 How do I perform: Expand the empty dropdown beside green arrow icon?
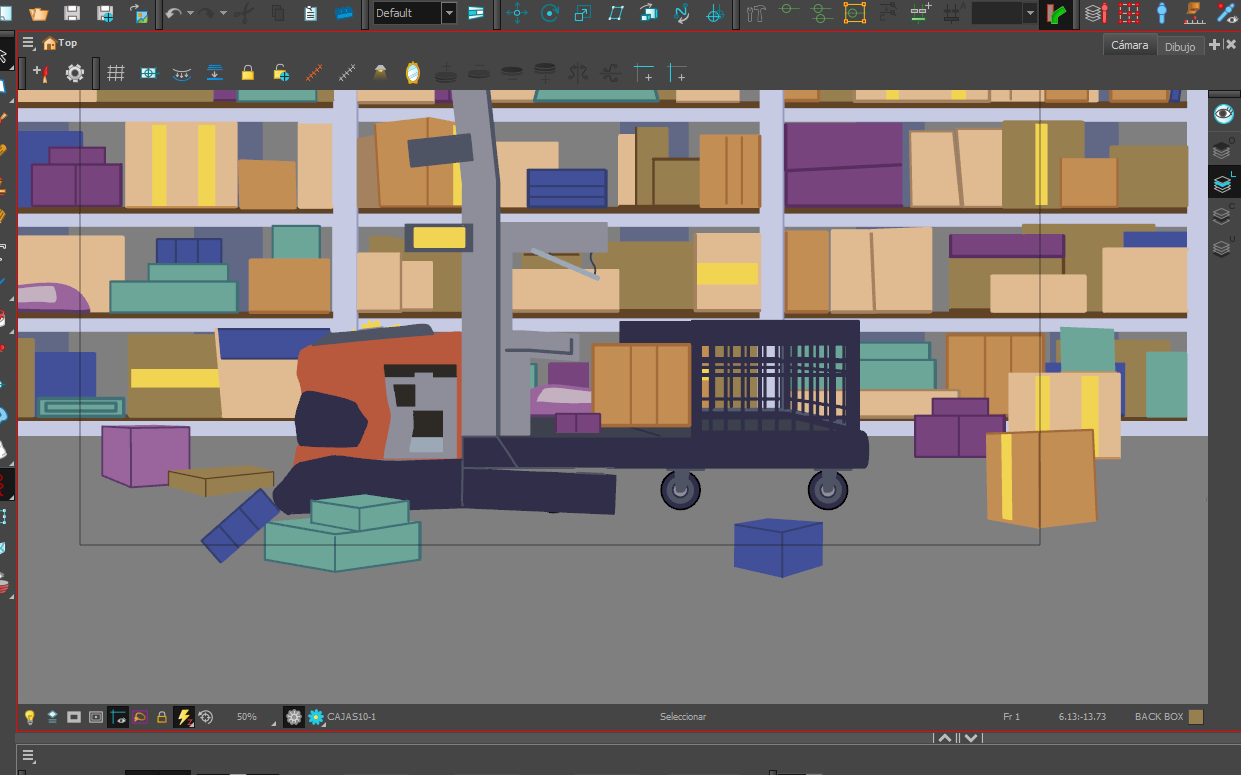pos(1029,13)
